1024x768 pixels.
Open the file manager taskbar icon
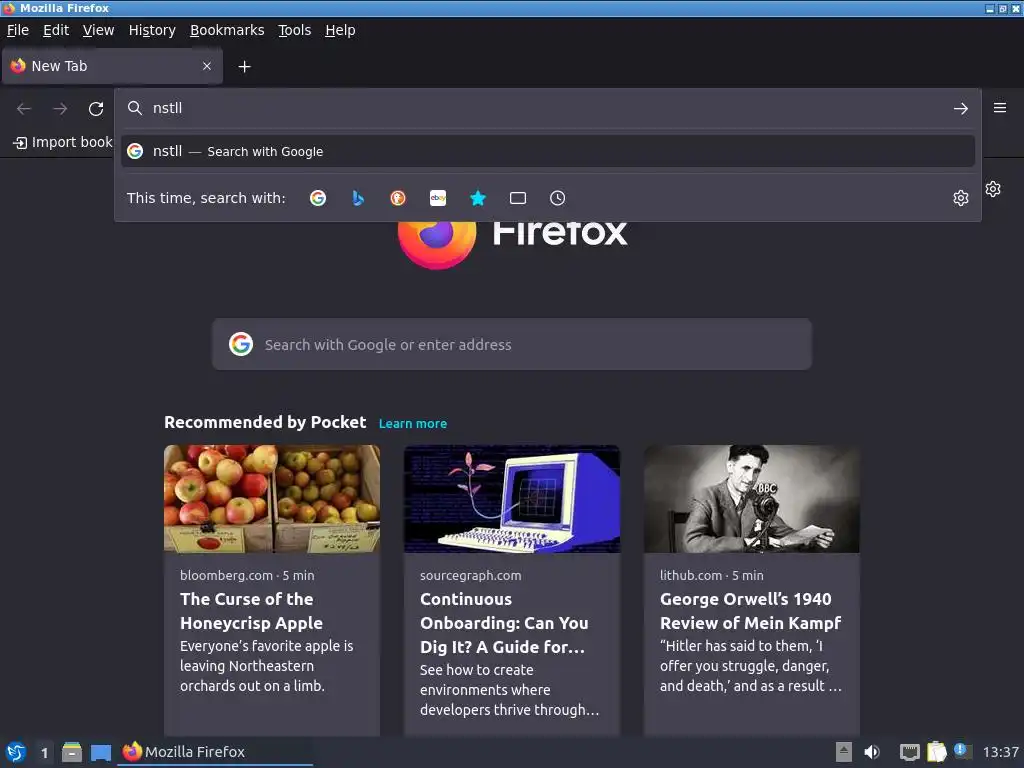pos(72,752)
